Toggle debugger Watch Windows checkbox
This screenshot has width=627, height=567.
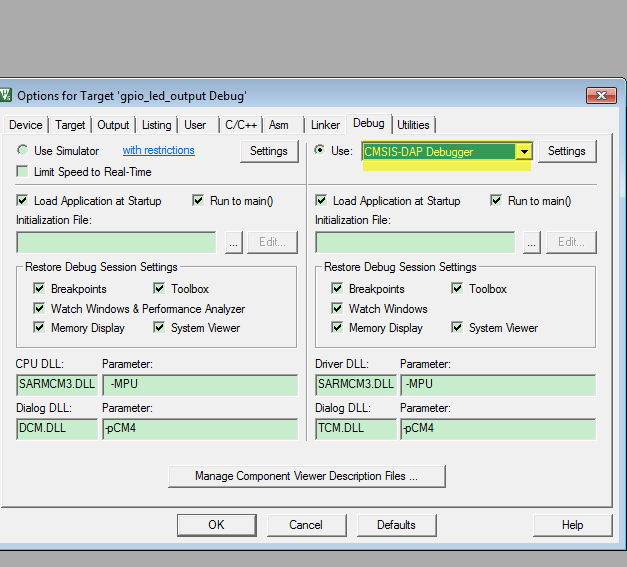pos(337,308)
